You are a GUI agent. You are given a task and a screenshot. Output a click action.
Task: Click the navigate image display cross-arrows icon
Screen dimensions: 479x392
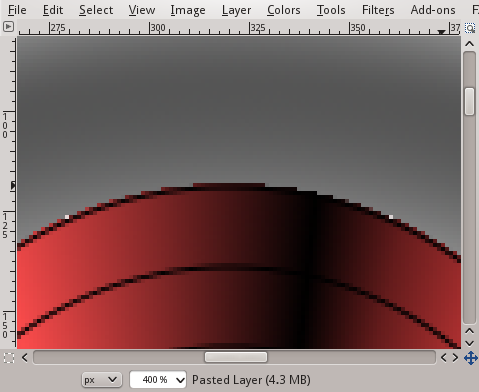(x=470, y=358)
